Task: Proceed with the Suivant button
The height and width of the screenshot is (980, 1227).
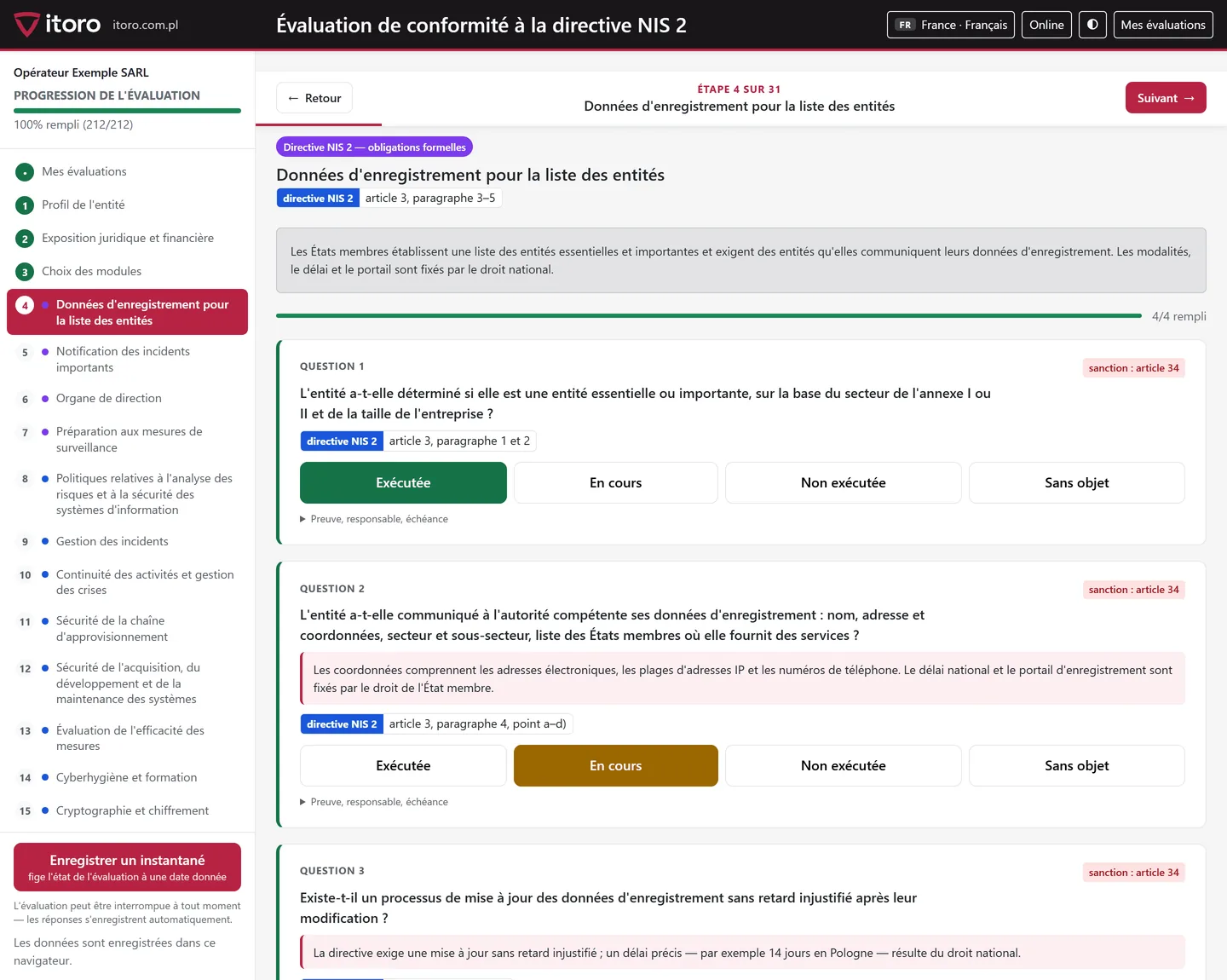Action: 1166,98
